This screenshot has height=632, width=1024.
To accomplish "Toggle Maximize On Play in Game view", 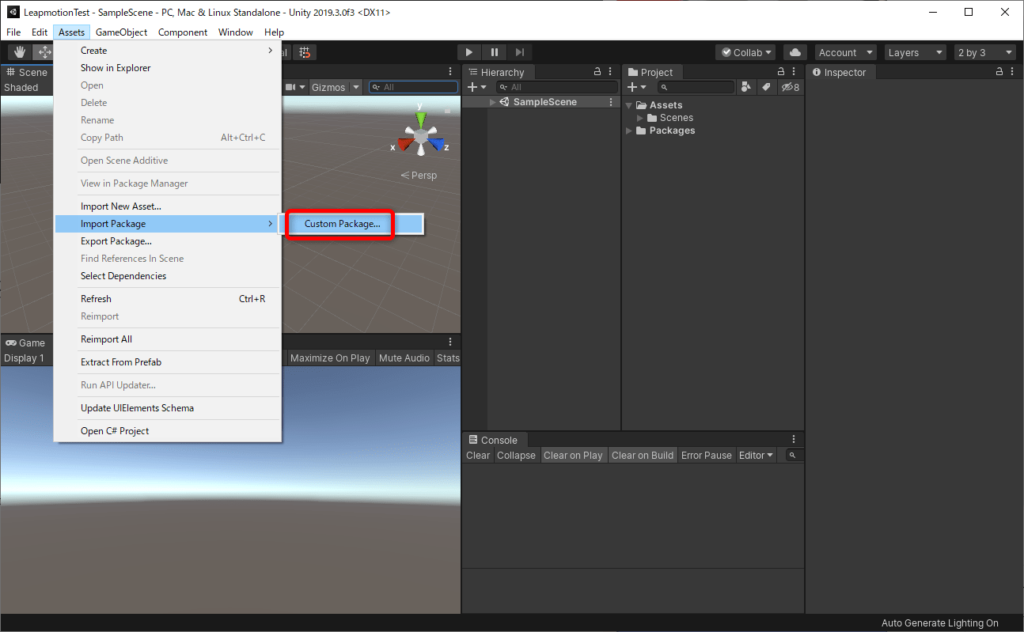I will point(330,358).
